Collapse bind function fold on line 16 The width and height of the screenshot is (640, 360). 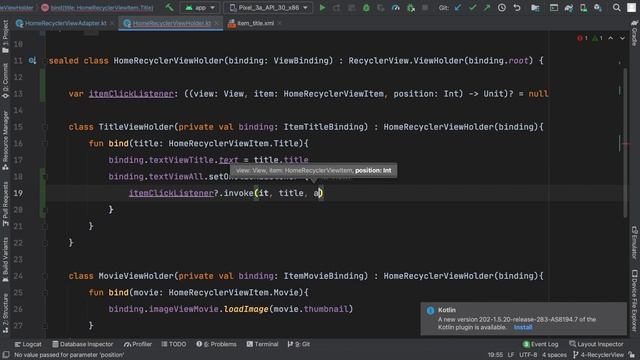click(x=45, y=143)
